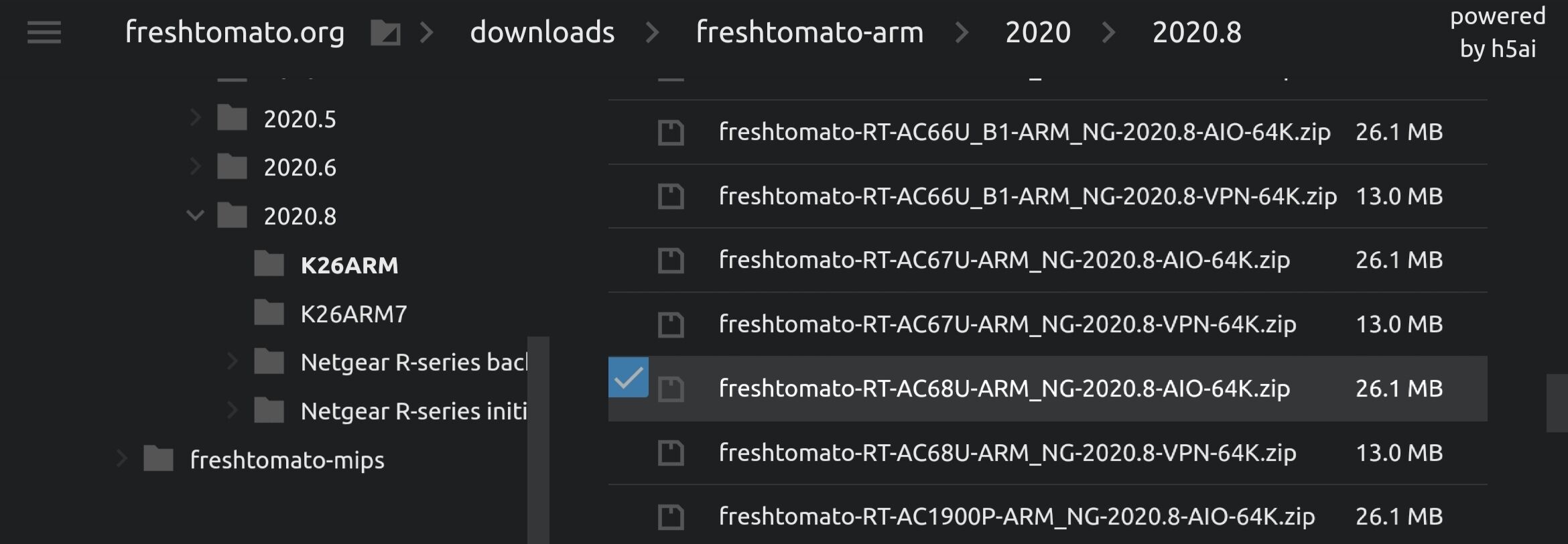Go to the 2020 breadcrumb
The height and width of the screenshot is (544, 1568).
point(1038,32)
